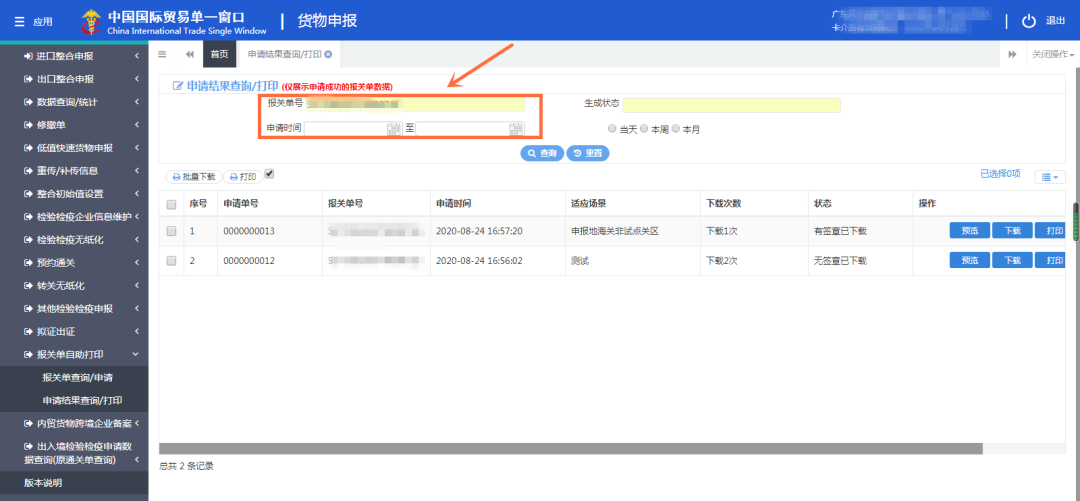Click the 生成状态 input field
Screen dimensions: 1080x501
[x=731, y=105]
